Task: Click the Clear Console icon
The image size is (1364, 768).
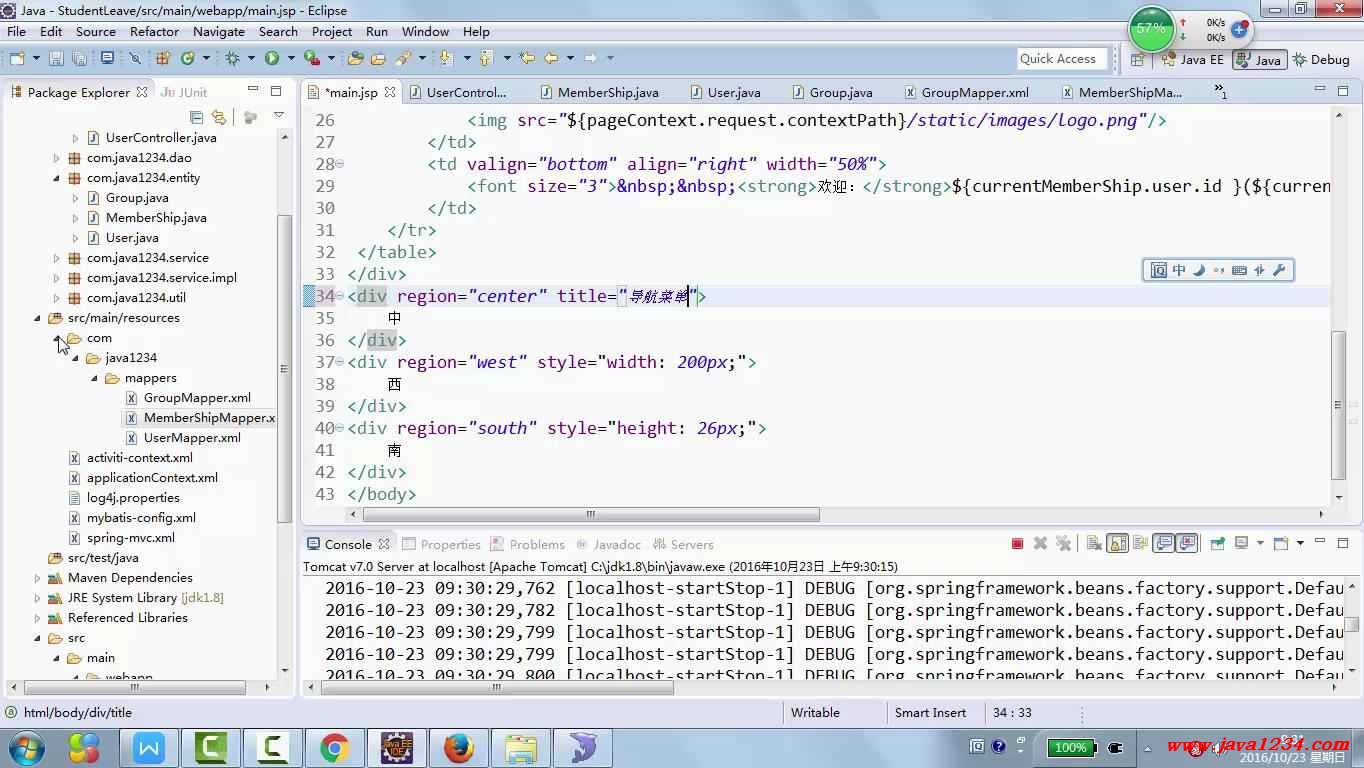Action: click(1094, 544)
